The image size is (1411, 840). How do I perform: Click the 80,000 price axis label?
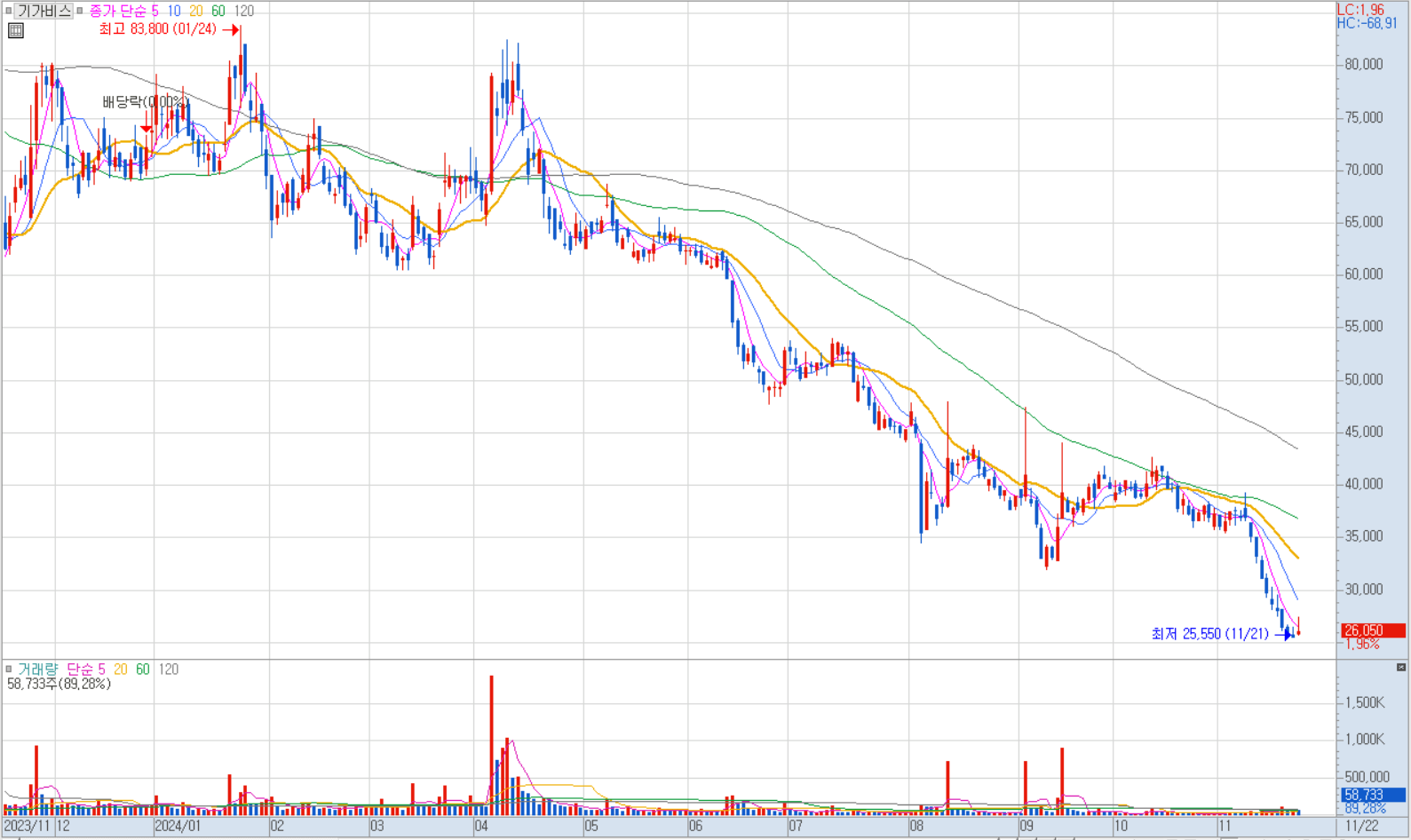(x=1364, y=65)
